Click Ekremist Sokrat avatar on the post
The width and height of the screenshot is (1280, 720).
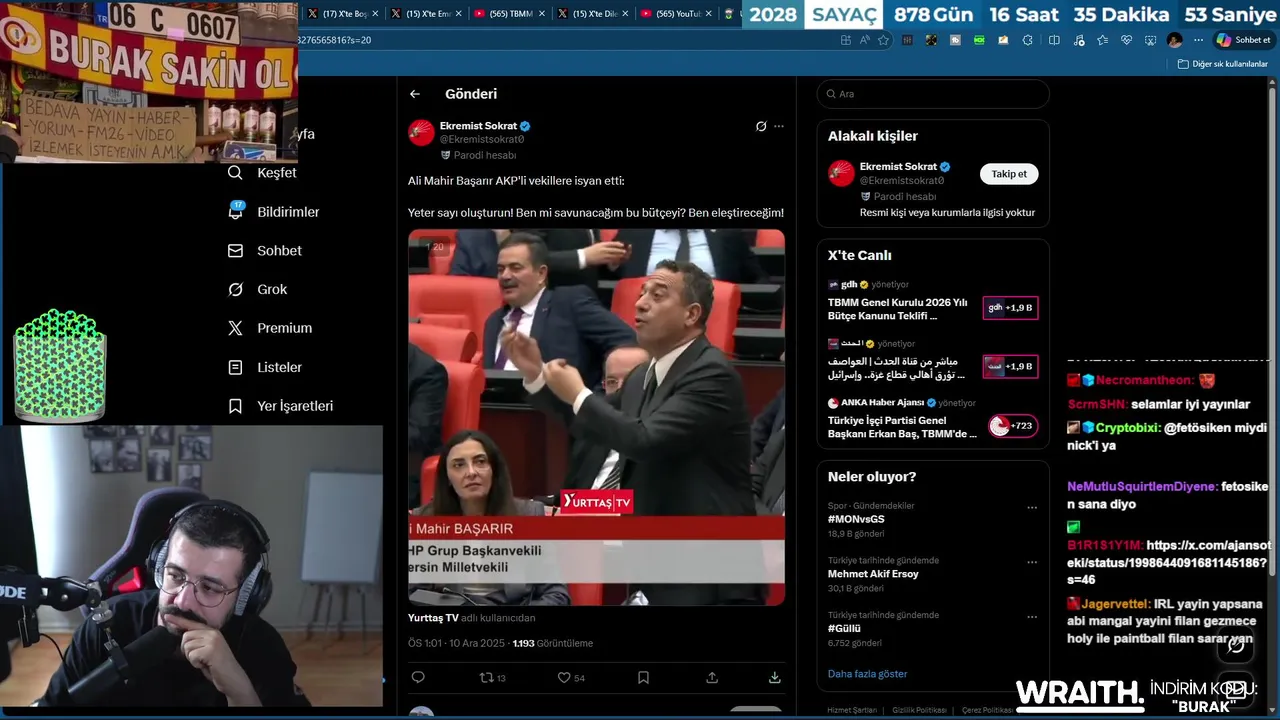[x=421, y=133]
